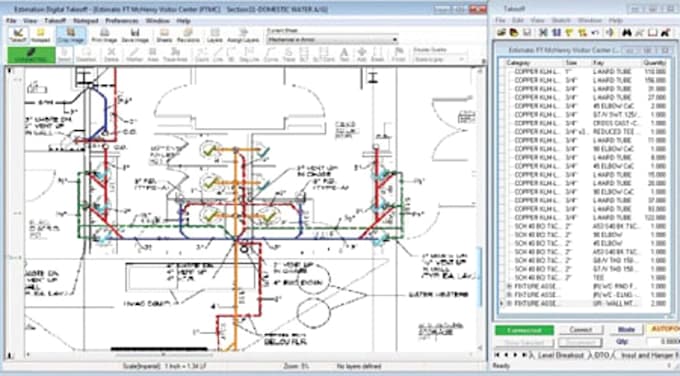Click the 'No layers defined' status text
Image resolution: width=680 pixels, height=376 pixels.
pyautogui.click(x=358, y=366)
